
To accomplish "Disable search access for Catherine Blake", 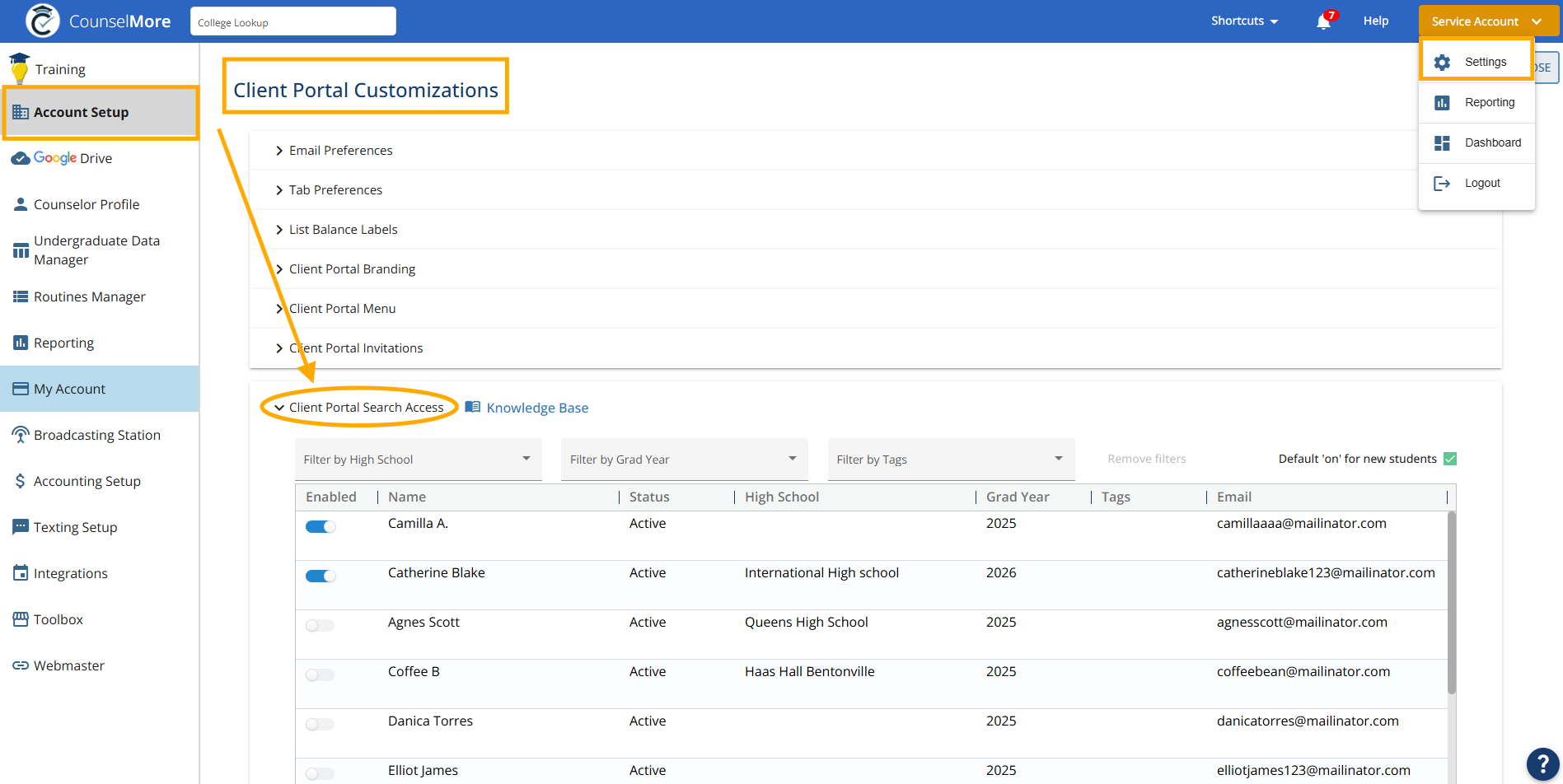I will 321,576.
